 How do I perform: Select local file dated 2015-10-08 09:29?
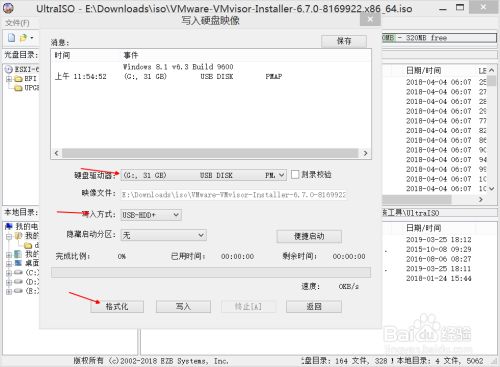point(439,249)
